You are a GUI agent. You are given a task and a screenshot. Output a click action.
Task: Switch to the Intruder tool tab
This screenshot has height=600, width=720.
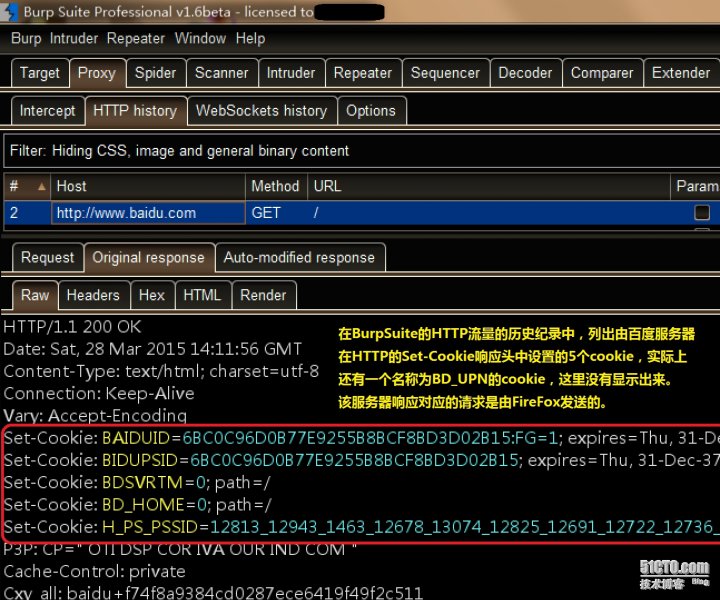pyautogui.click(x=291, y=73)
